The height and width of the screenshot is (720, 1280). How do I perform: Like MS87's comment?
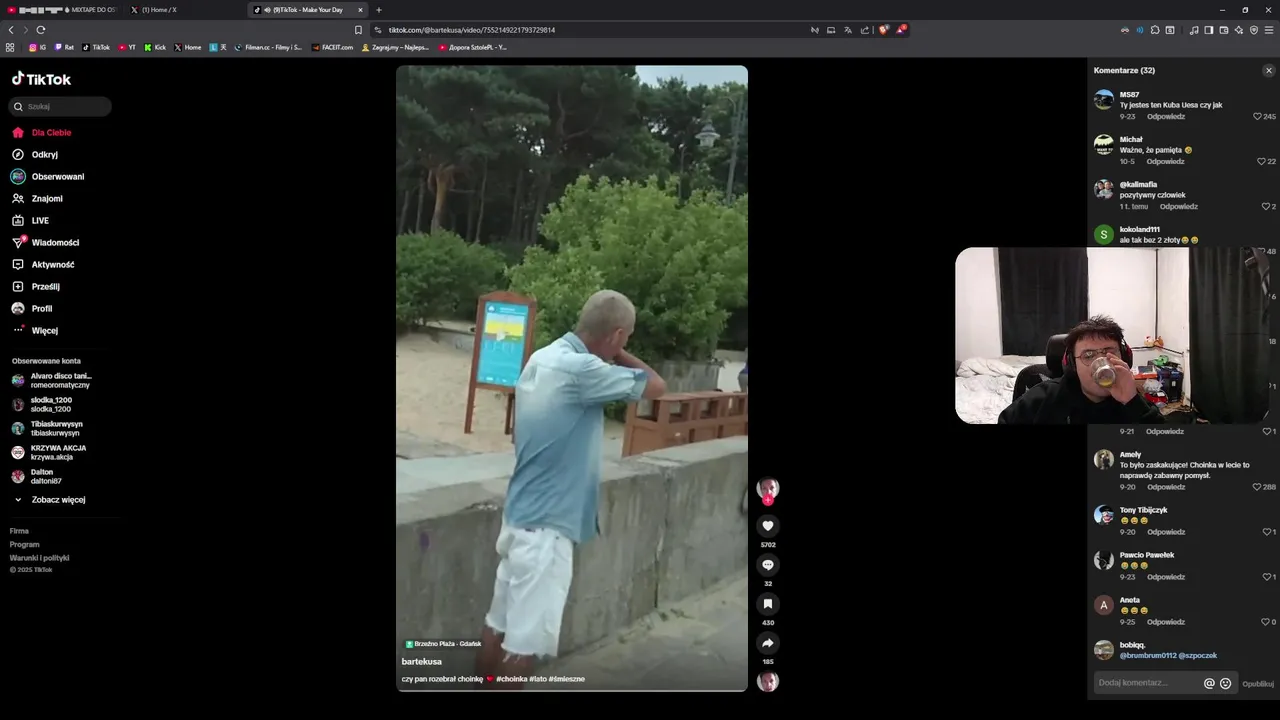(1258, 117)
